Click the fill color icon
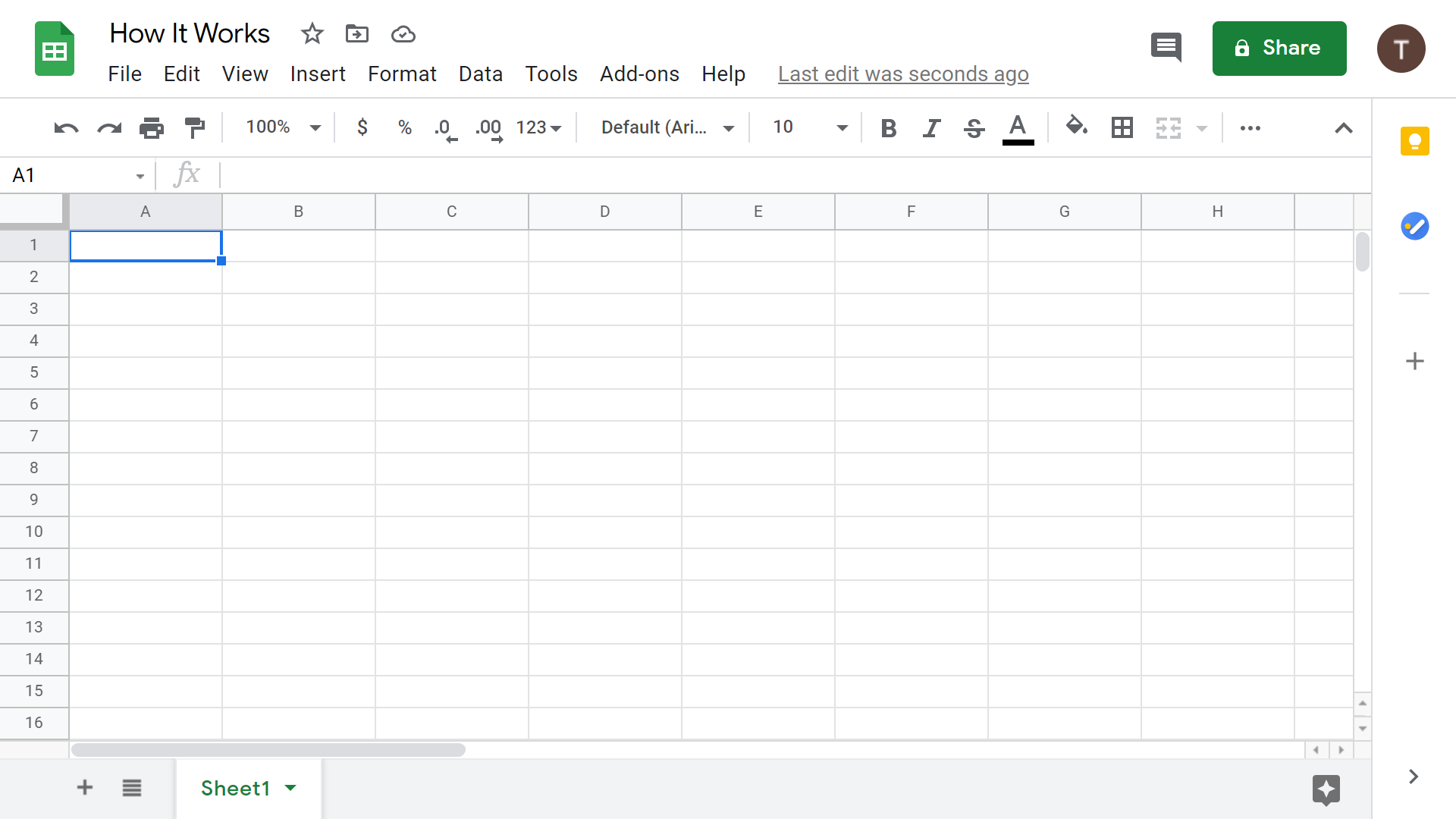Screen dimensions: 1456x819 pyautogui.click(x=1076, y=127)
